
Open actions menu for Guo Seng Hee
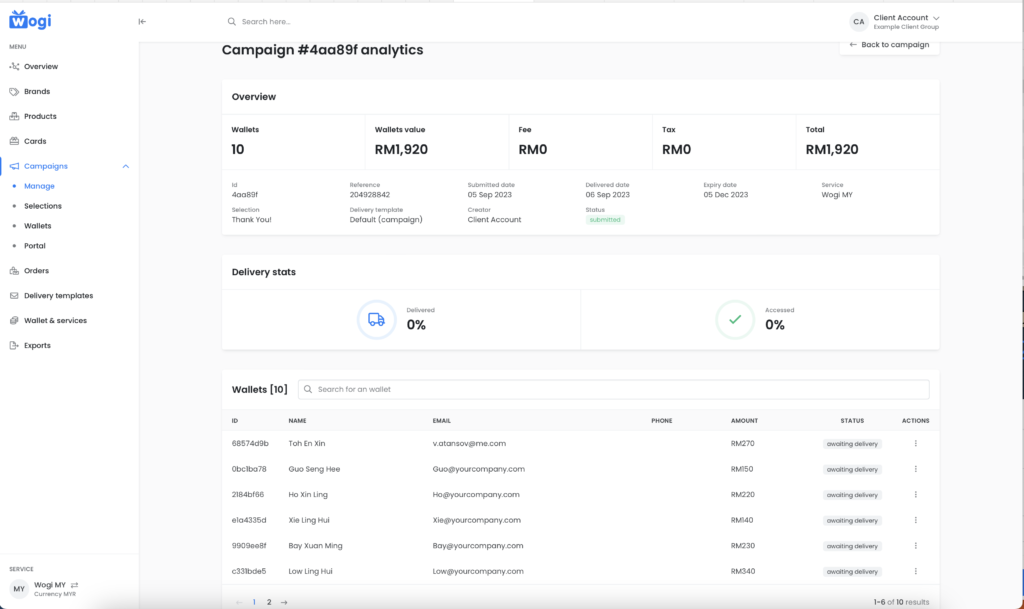point(915,469)
